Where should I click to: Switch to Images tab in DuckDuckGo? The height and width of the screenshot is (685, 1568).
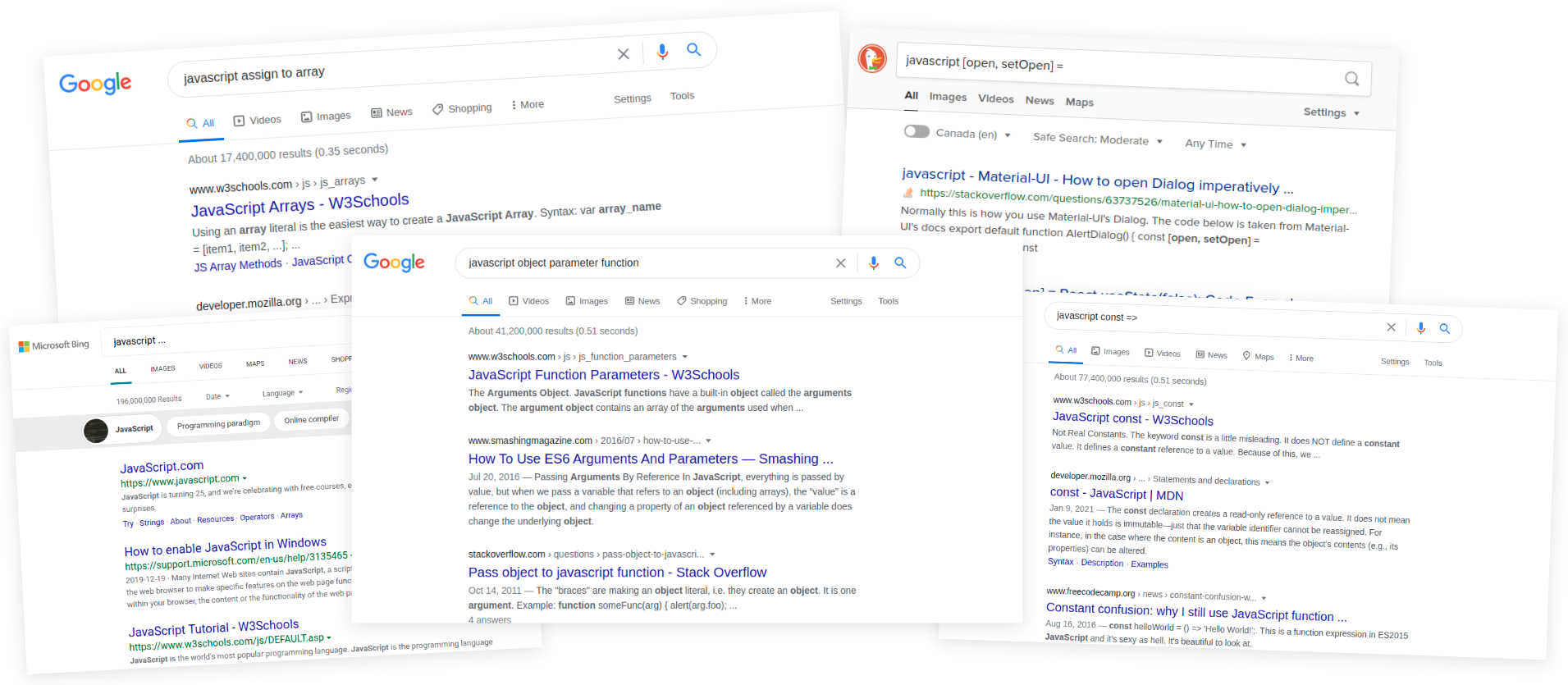948,97
